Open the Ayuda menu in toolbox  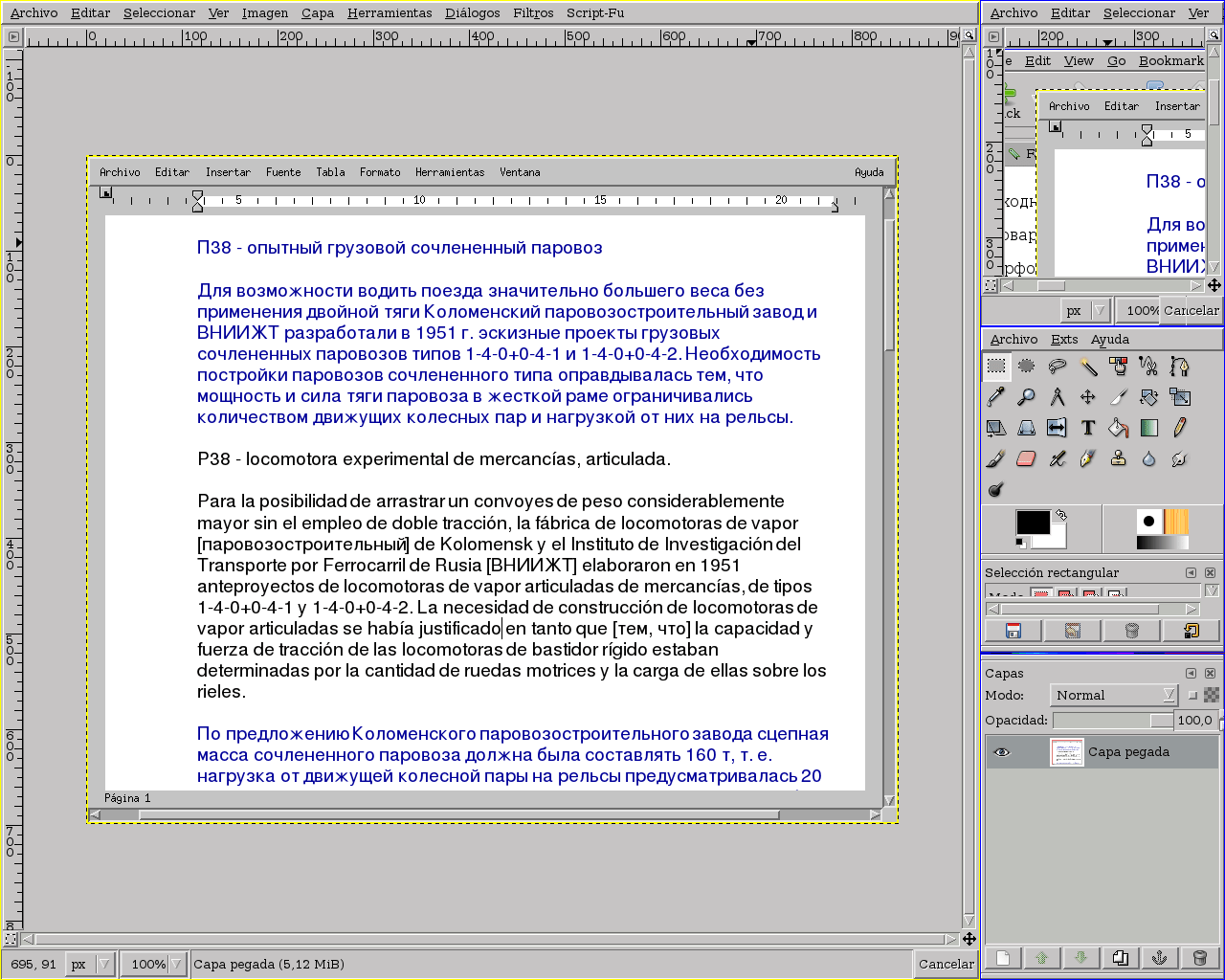1110,340
